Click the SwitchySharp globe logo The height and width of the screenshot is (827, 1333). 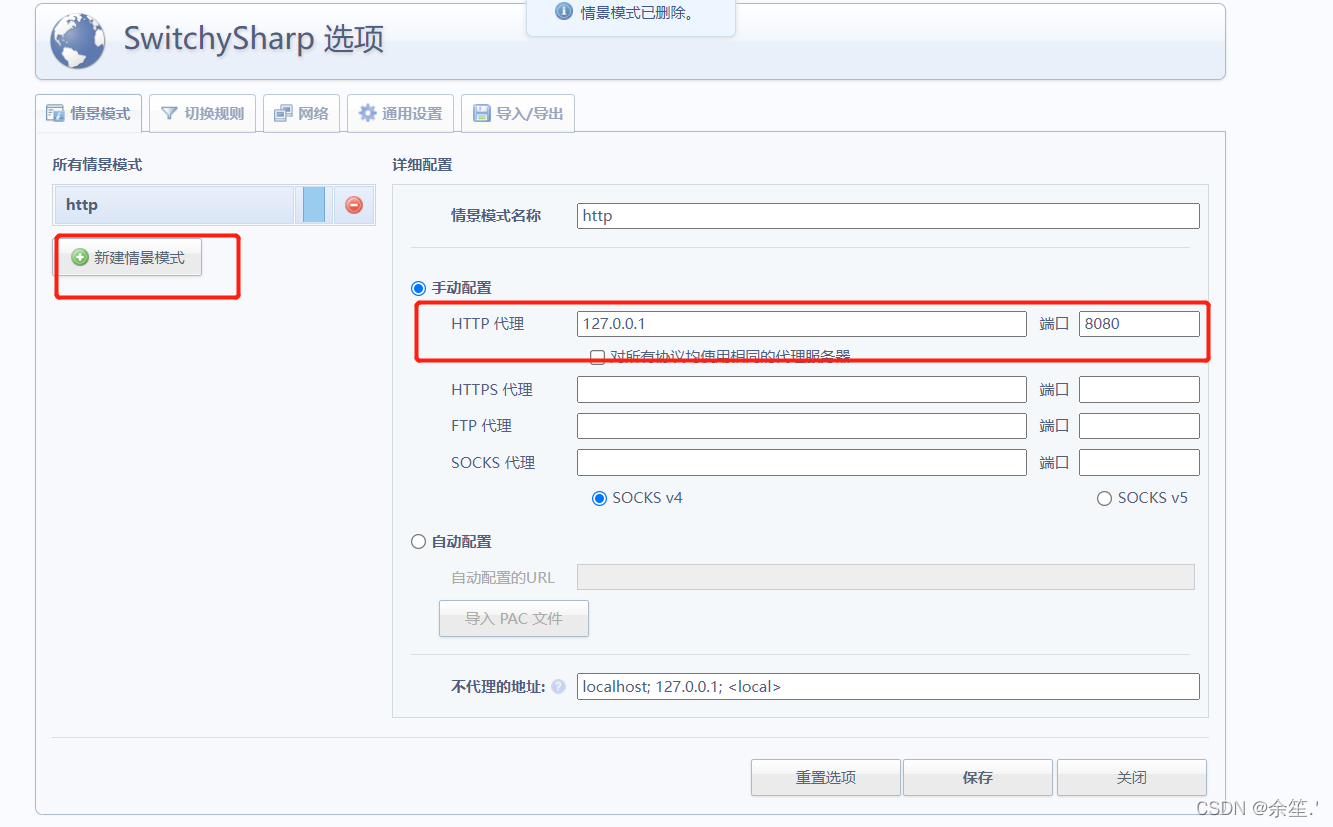(78, 40)
